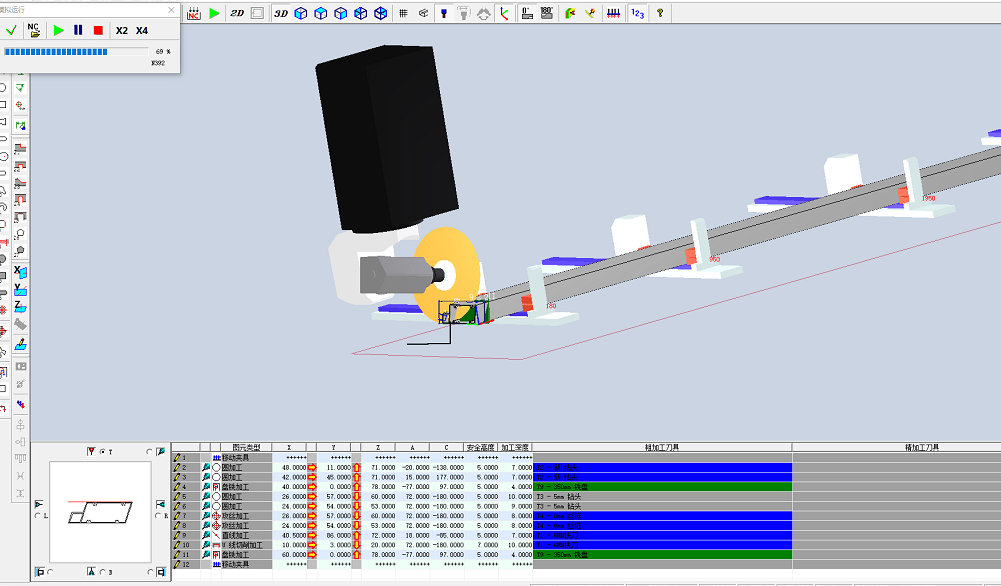Set simulation speed to X4

click(x=142, y=31)
